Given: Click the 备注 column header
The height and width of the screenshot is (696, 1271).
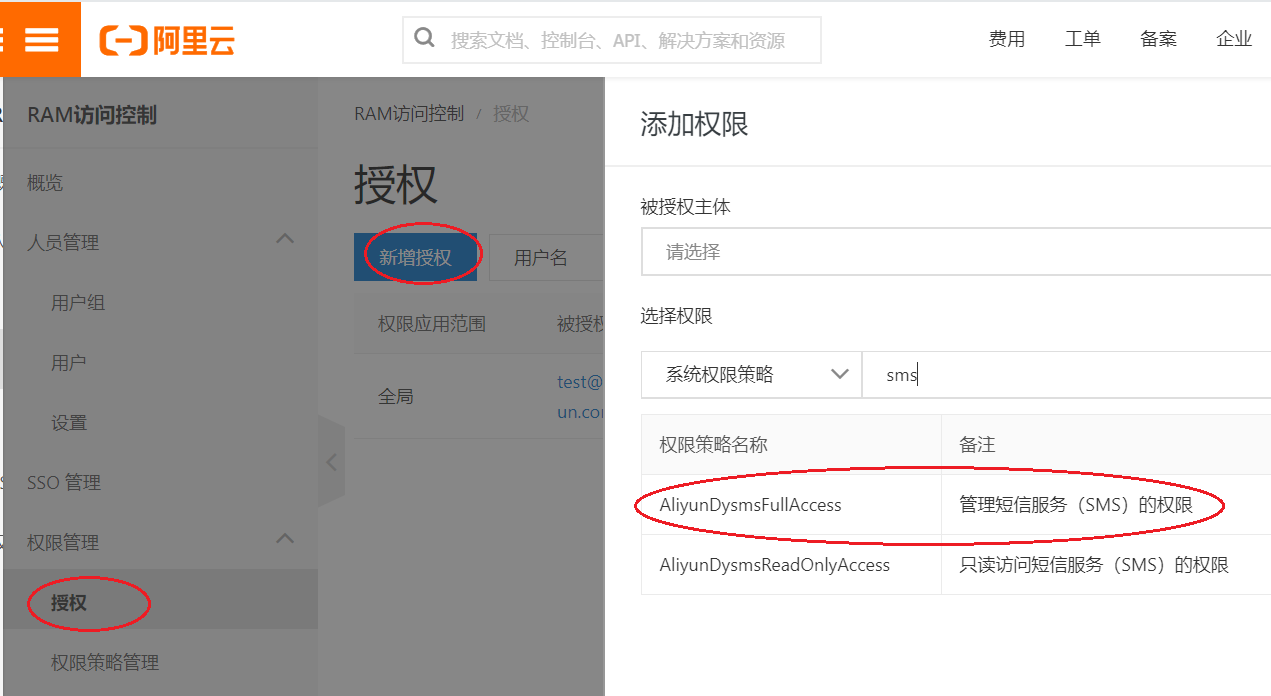Looking at the screenshot, I should (x=977, y=445).
